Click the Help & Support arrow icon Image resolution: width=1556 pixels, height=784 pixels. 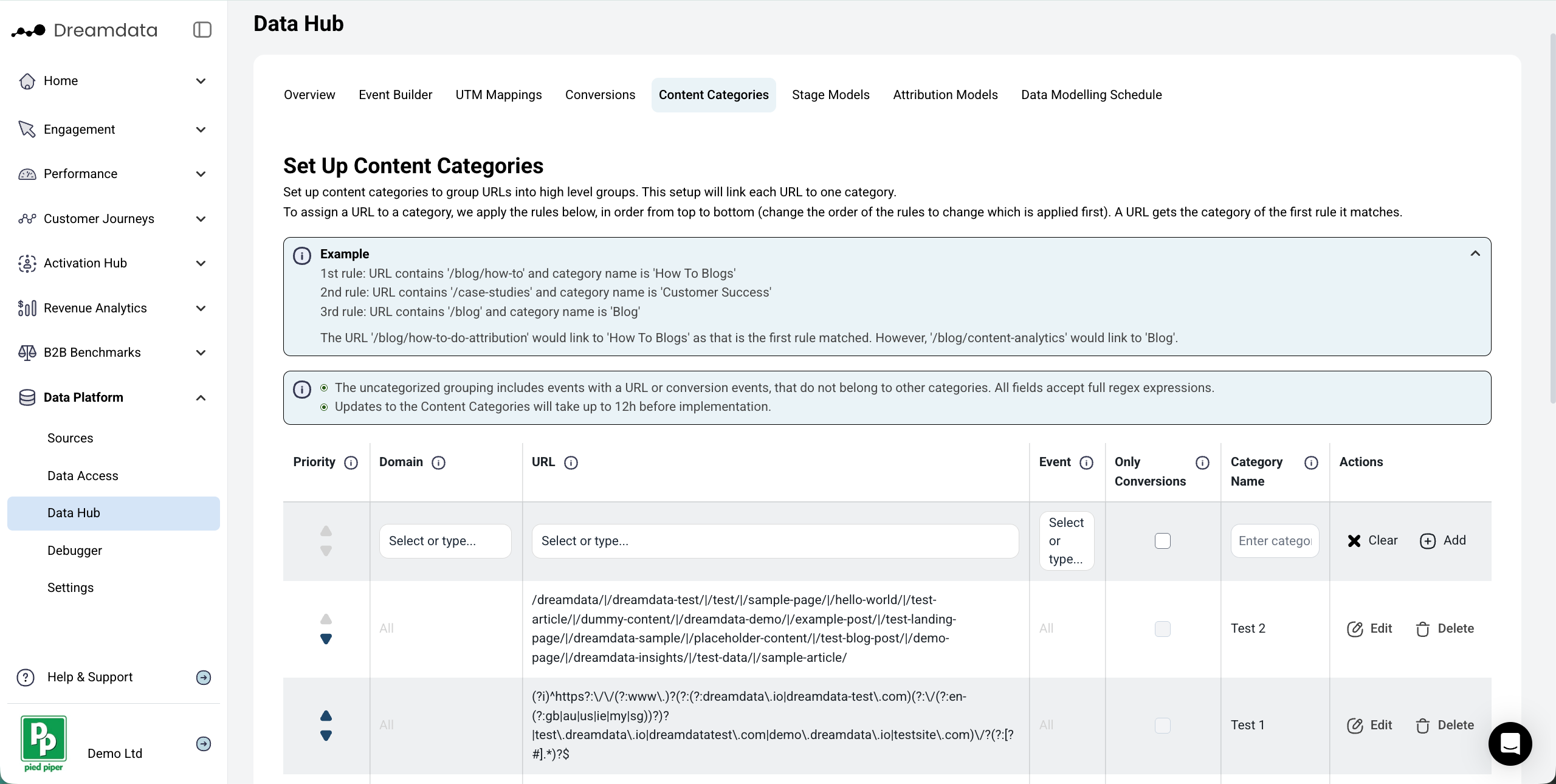(204, 677)
